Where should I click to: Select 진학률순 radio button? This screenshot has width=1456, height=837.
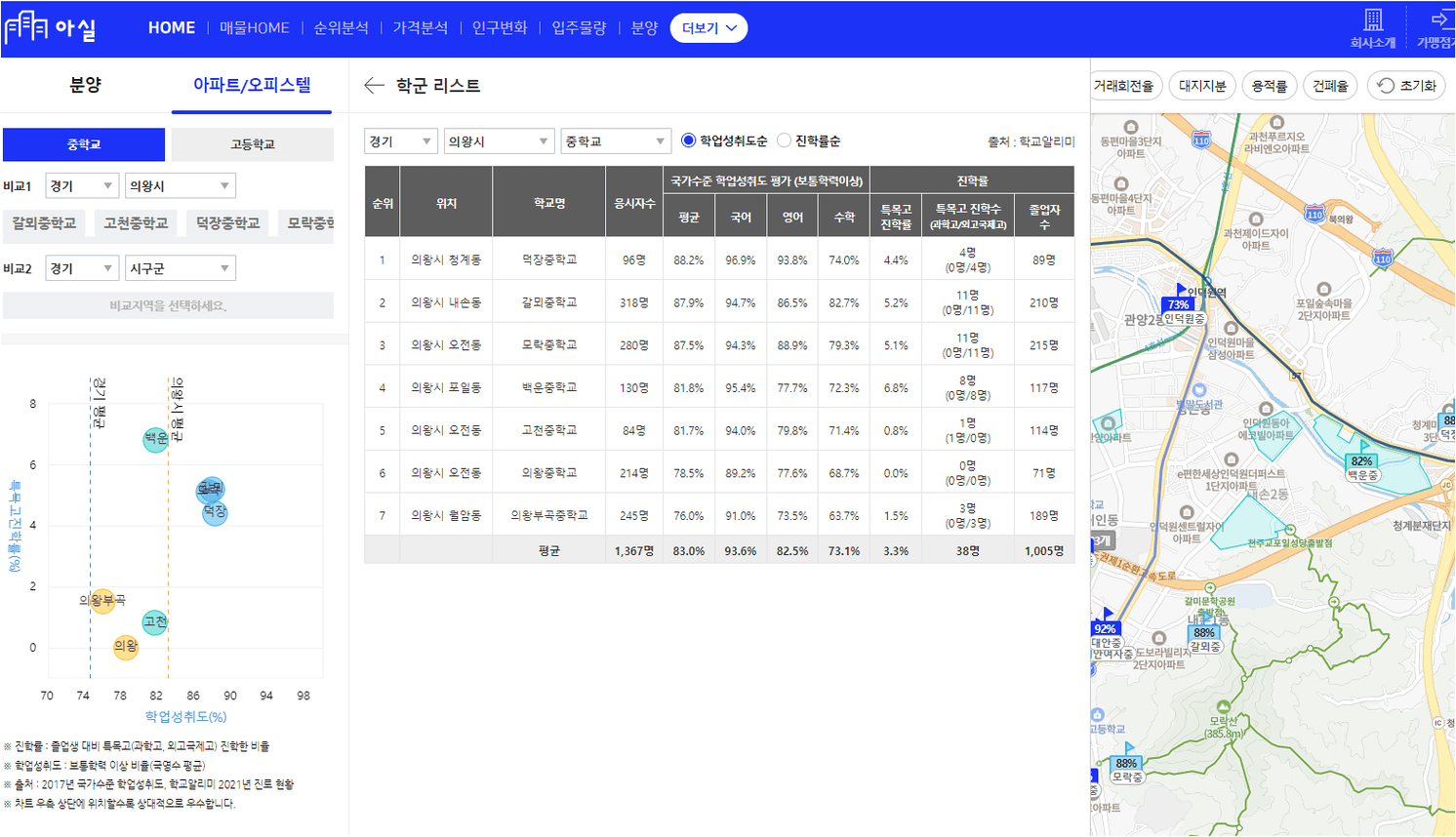784,140
